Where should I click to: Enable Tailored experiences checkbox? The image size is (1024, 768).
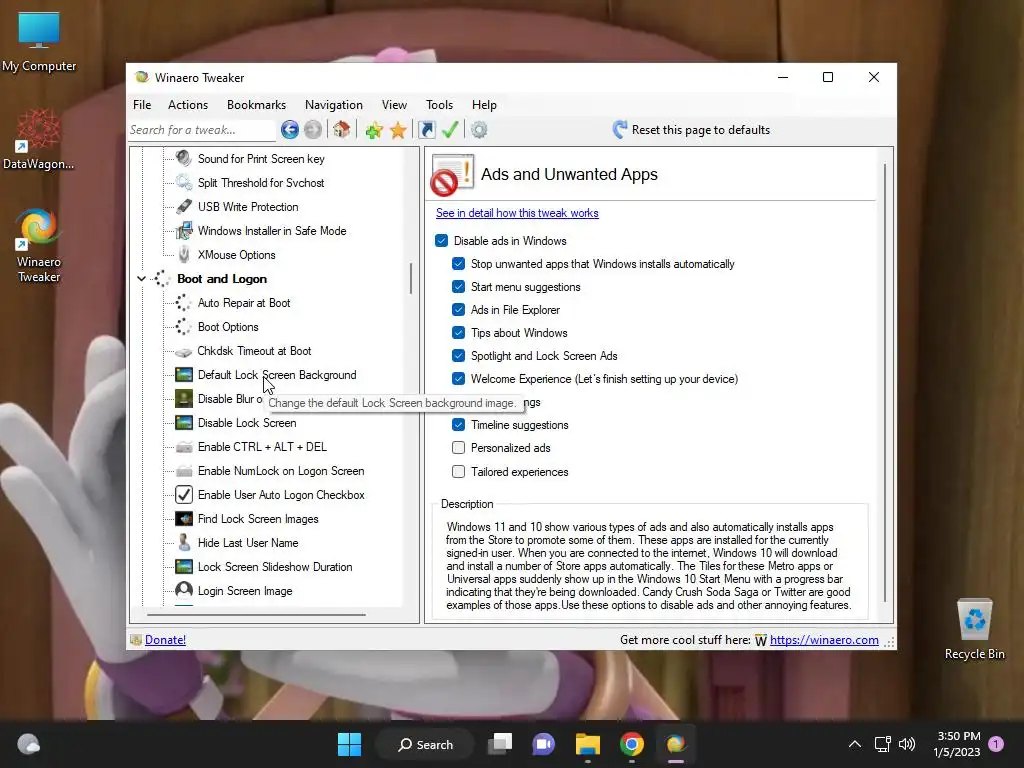coord(458,472)
